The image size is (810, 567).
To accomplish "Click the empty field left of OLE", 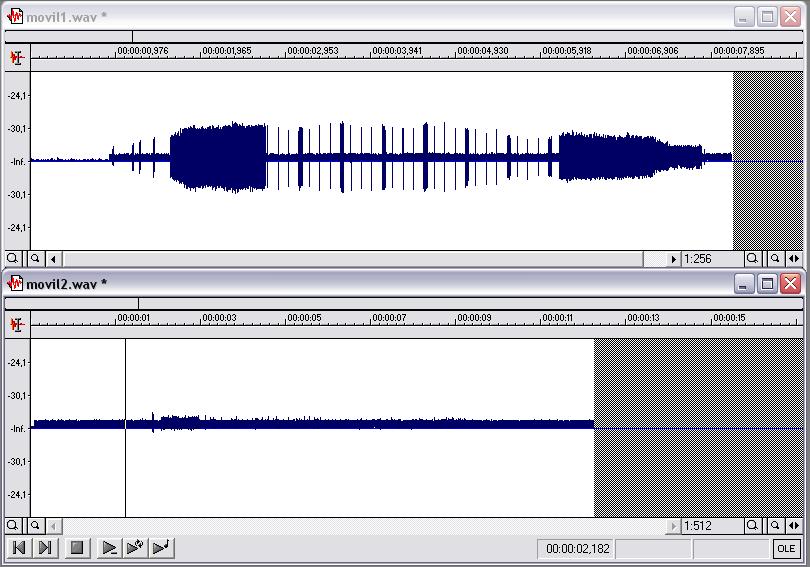I will [731, 548].
